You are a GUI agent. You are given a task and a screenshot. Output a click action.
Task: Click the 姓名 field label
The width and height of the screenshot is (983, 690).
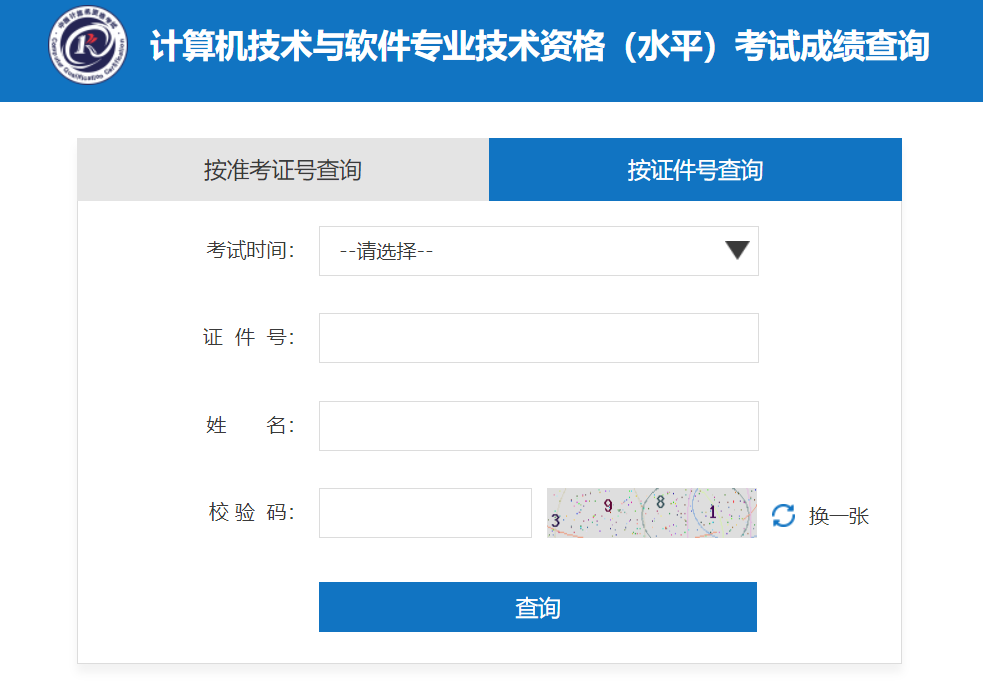[250, 425]
